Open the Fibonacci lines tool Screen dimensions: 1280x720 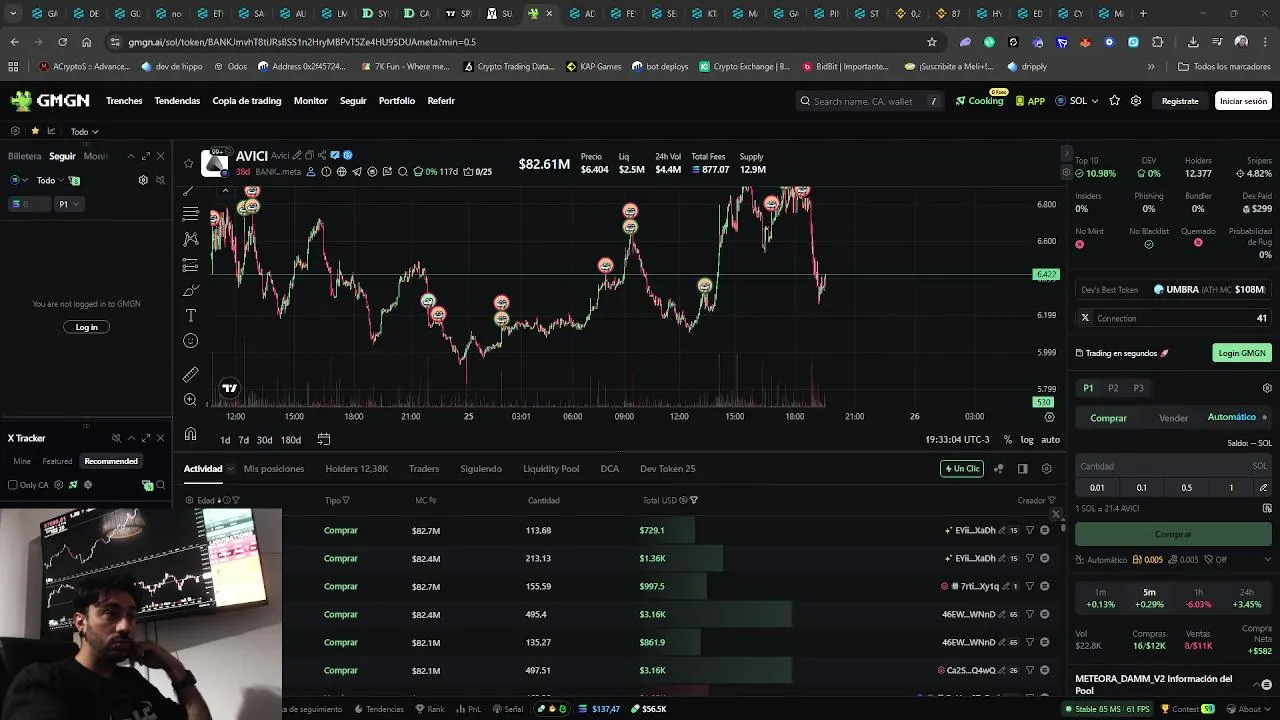click(x=190, y=214)
